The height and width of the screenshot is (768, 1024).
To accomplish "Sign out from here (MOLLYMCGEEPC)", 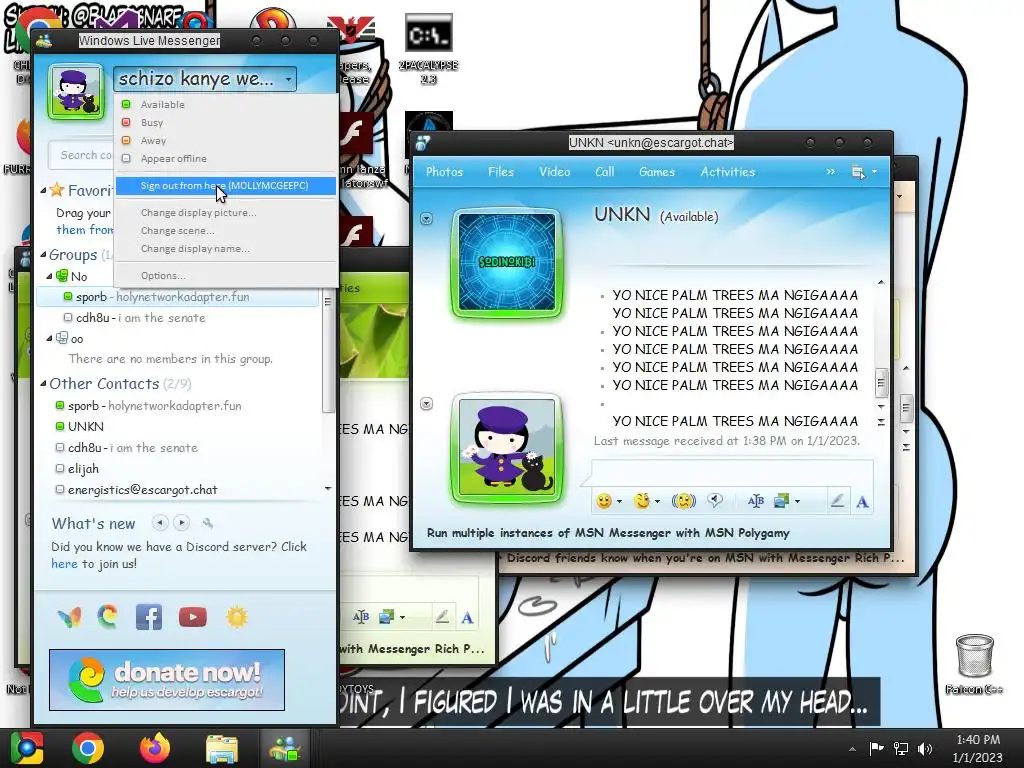I will (x=225, y=185).
